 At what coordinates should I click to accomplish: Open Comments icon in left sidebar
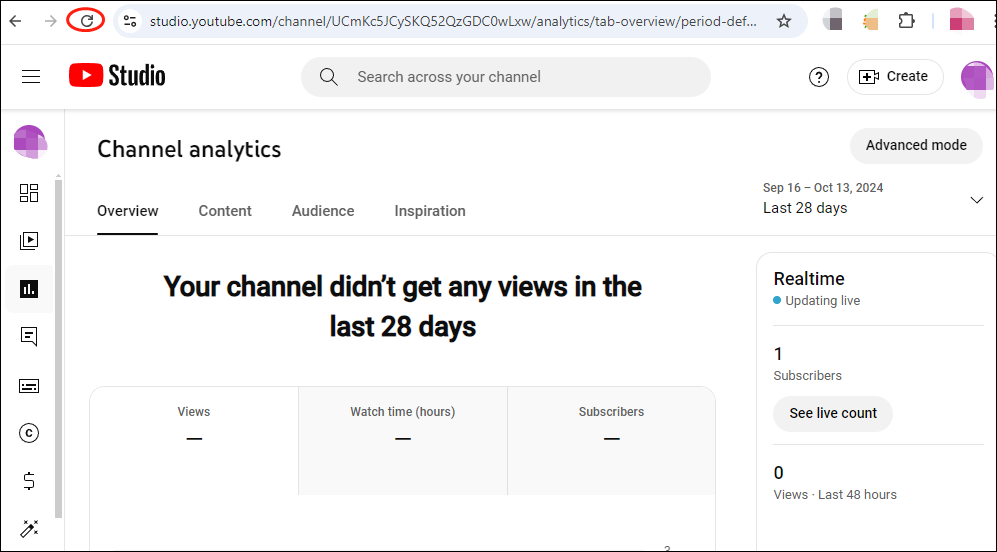29,337
